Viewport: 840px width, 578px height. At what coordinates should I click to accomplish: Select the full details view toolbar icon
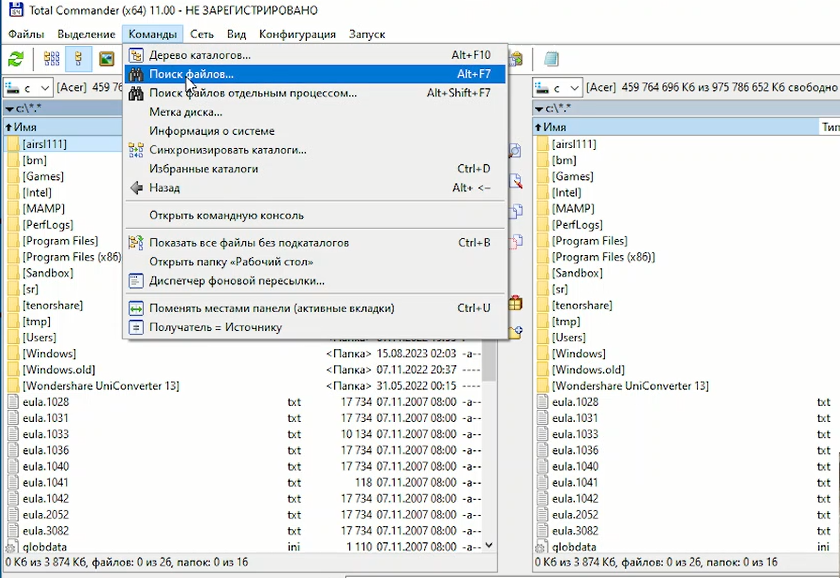(x=78, y=58)
